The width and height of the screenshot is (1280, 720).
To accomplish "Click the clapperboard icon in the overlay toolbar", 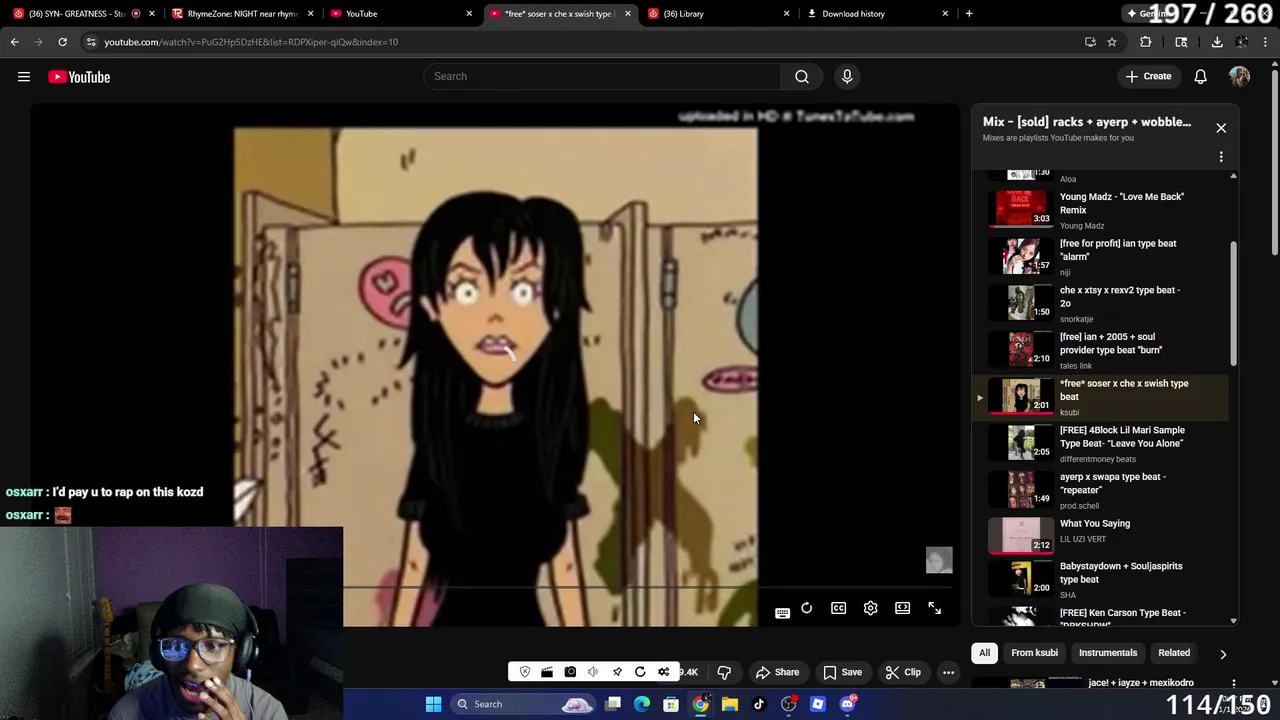I will tap(547, 672).
